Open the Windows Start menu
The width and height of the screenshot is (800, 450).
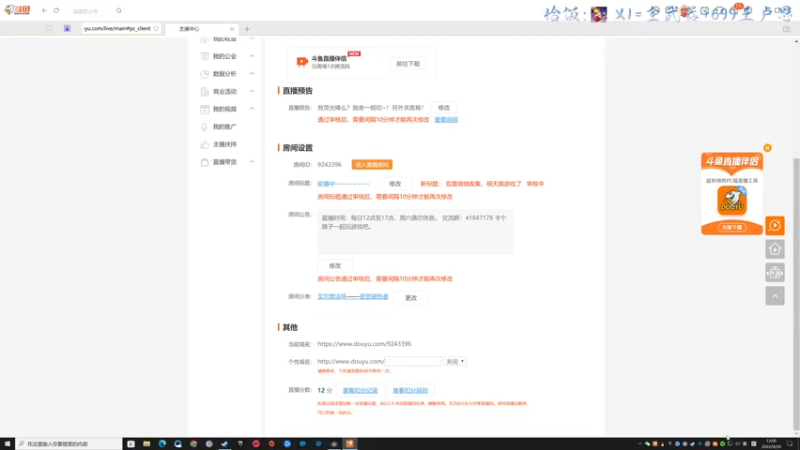7,444
